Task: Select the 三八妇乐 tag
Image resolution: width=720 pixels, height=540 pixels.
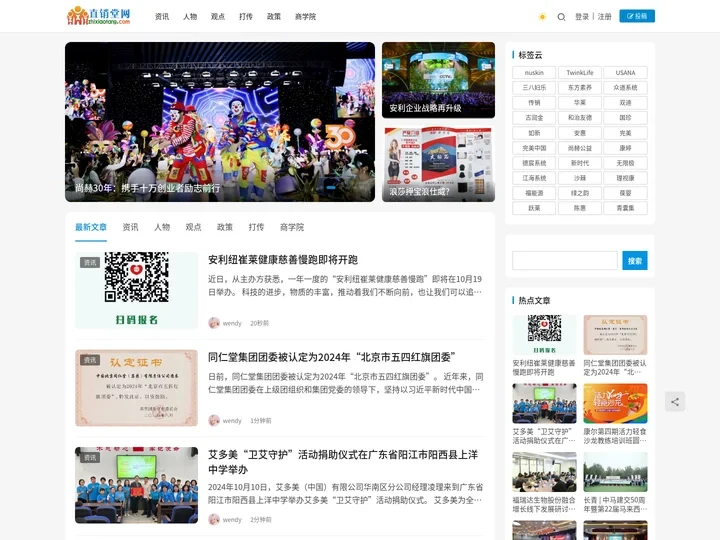Action: [534, 88]
